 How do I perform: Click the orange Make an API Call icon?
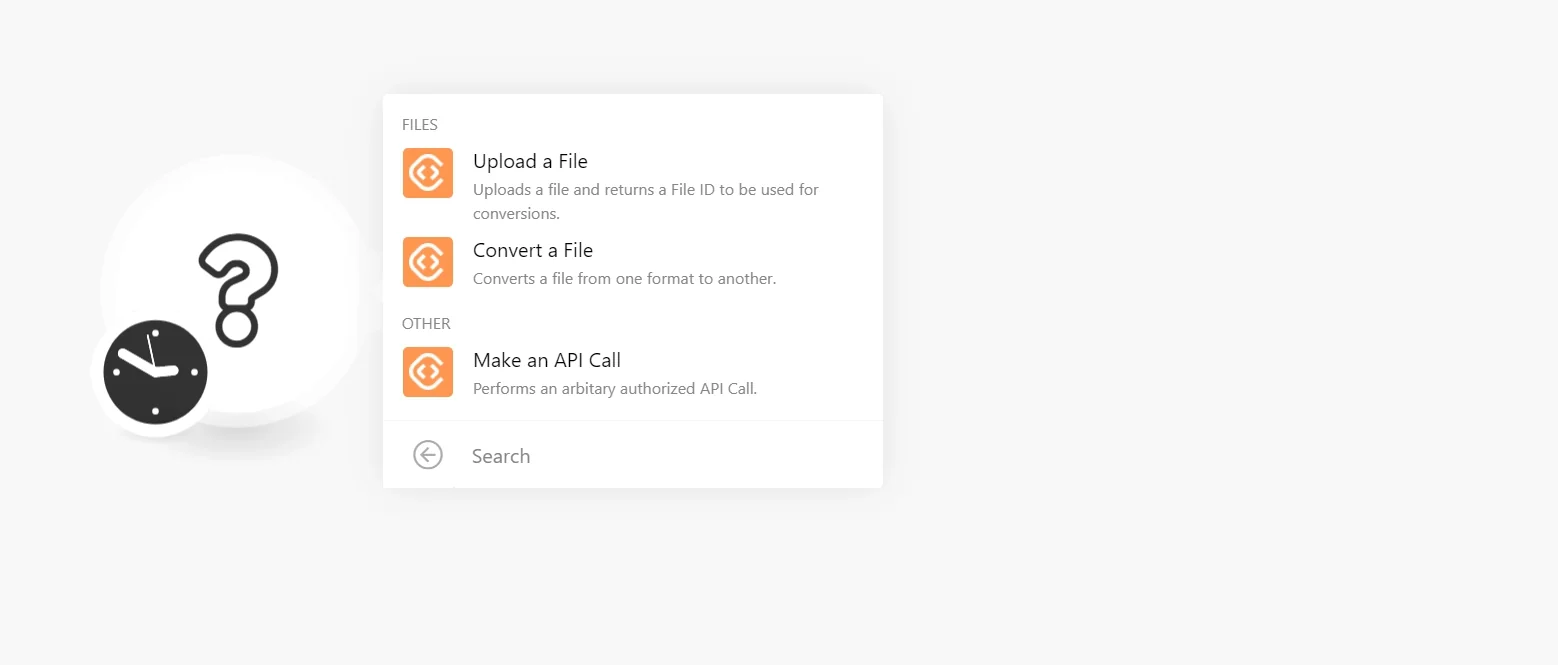tap(428, 372)
